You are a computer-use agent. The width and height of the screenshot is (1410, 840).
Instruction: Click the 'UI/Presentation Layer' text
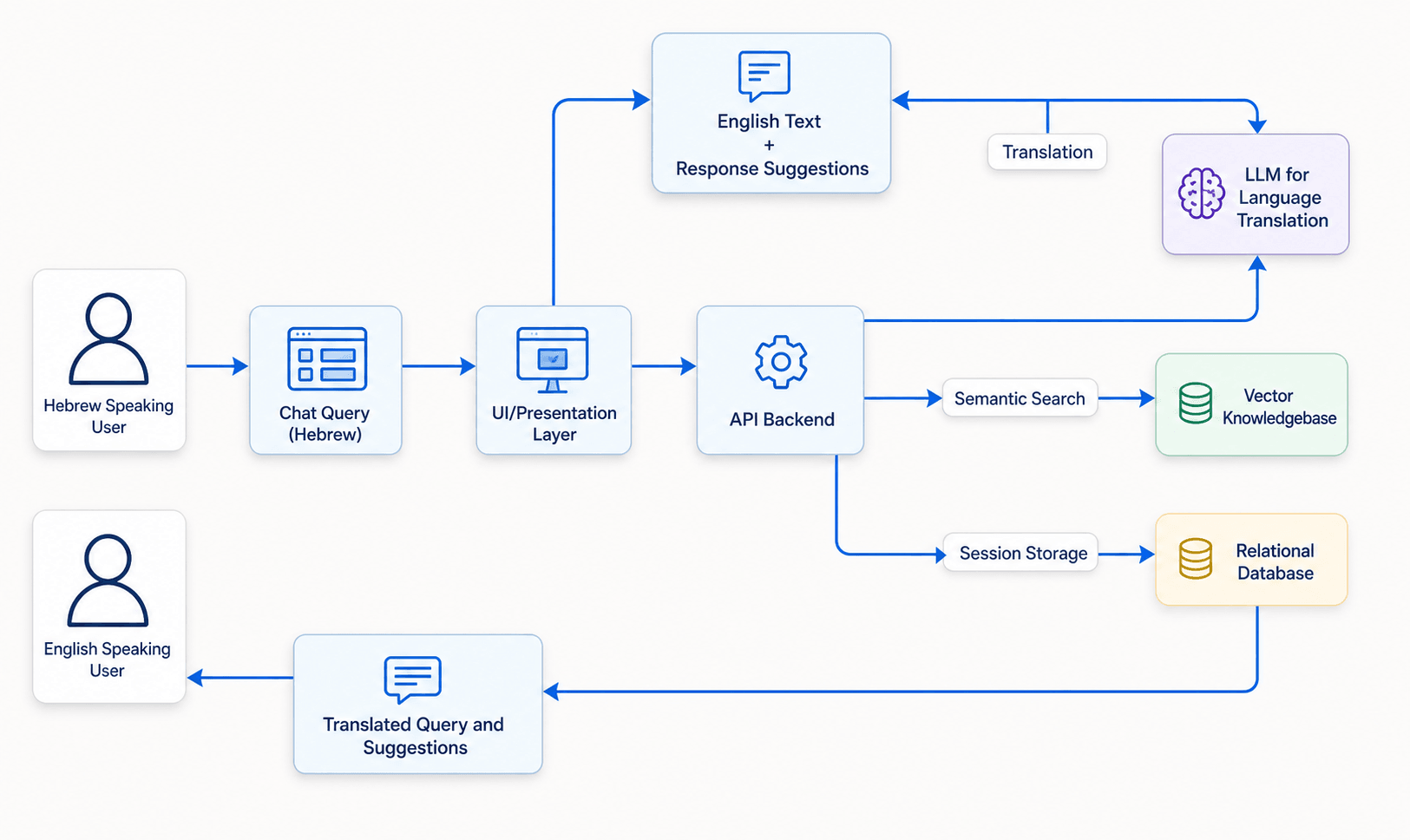pos(554,423)
